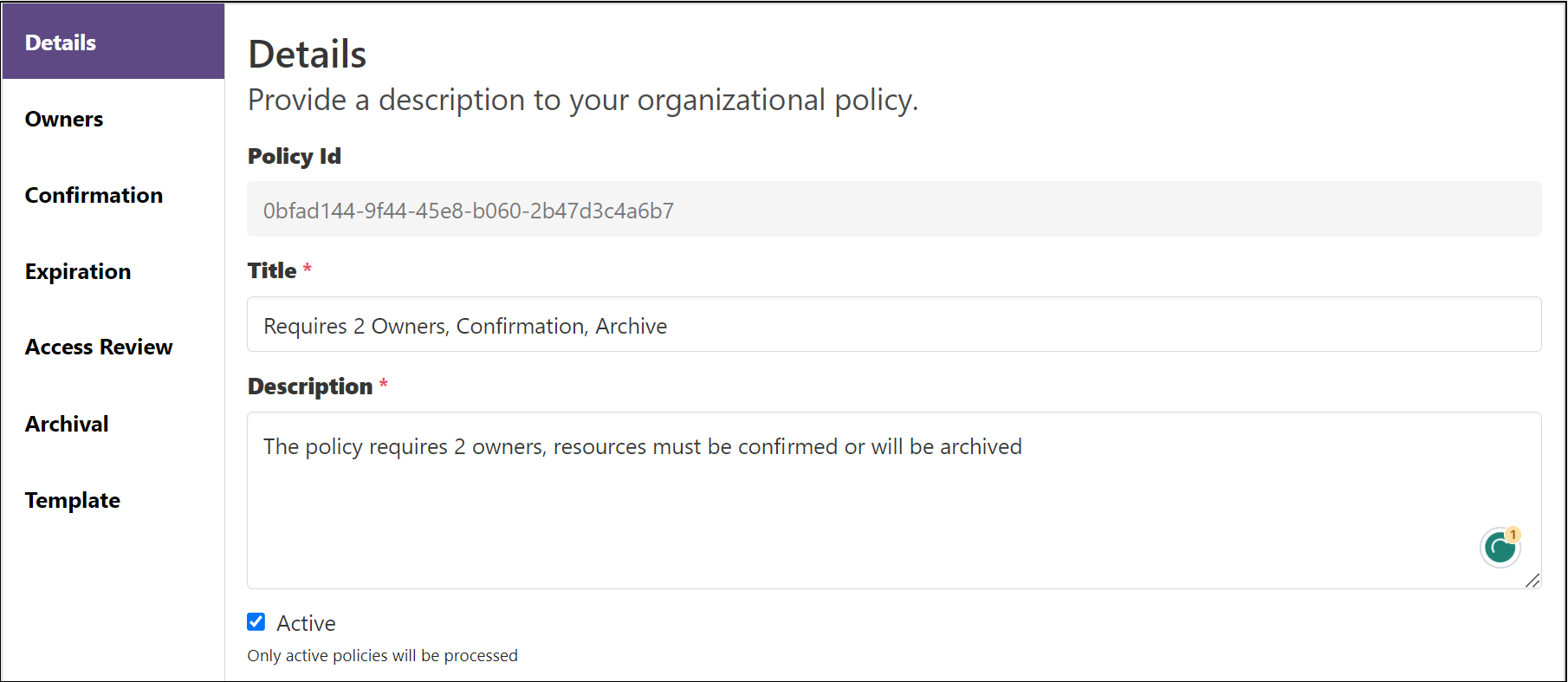The image size is (1568, 682).
Task: Click the Details page heading
Action: (308, 55)
